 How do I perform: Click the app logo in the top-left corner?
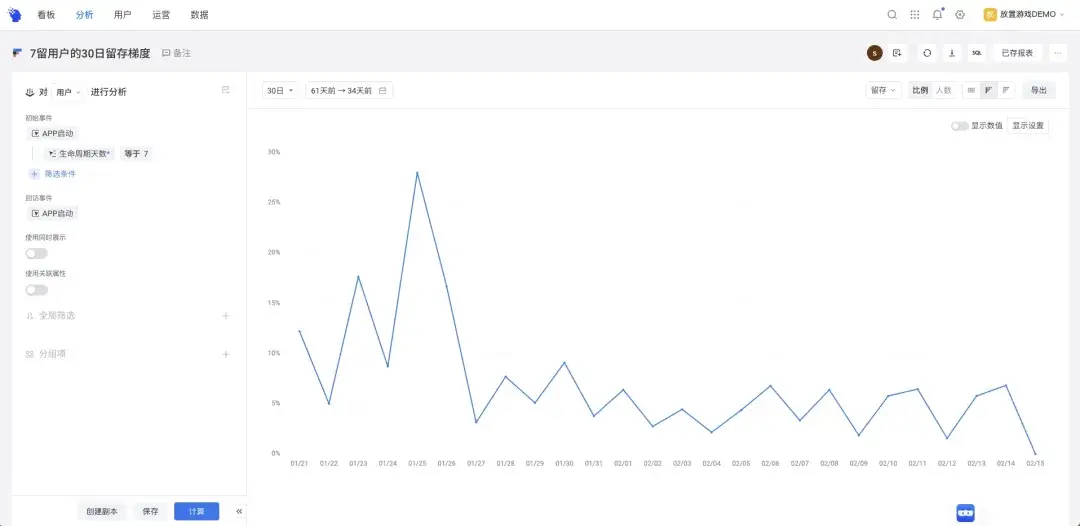coord(14,14)
